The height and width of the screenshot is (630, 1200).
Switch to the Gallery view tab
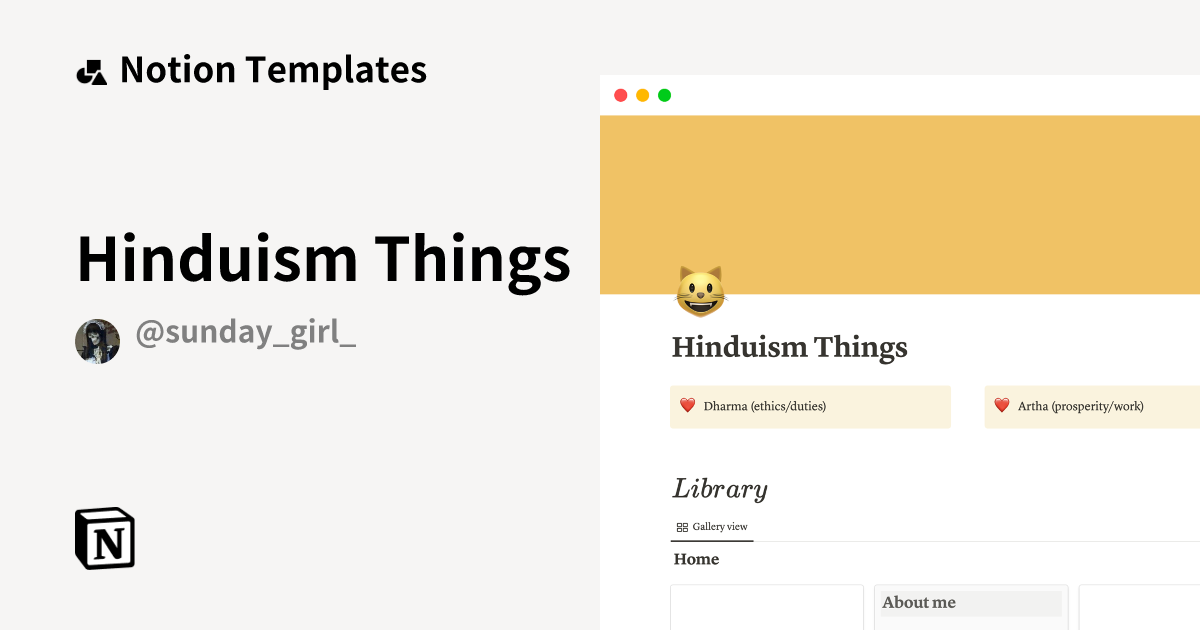point(712,525)
